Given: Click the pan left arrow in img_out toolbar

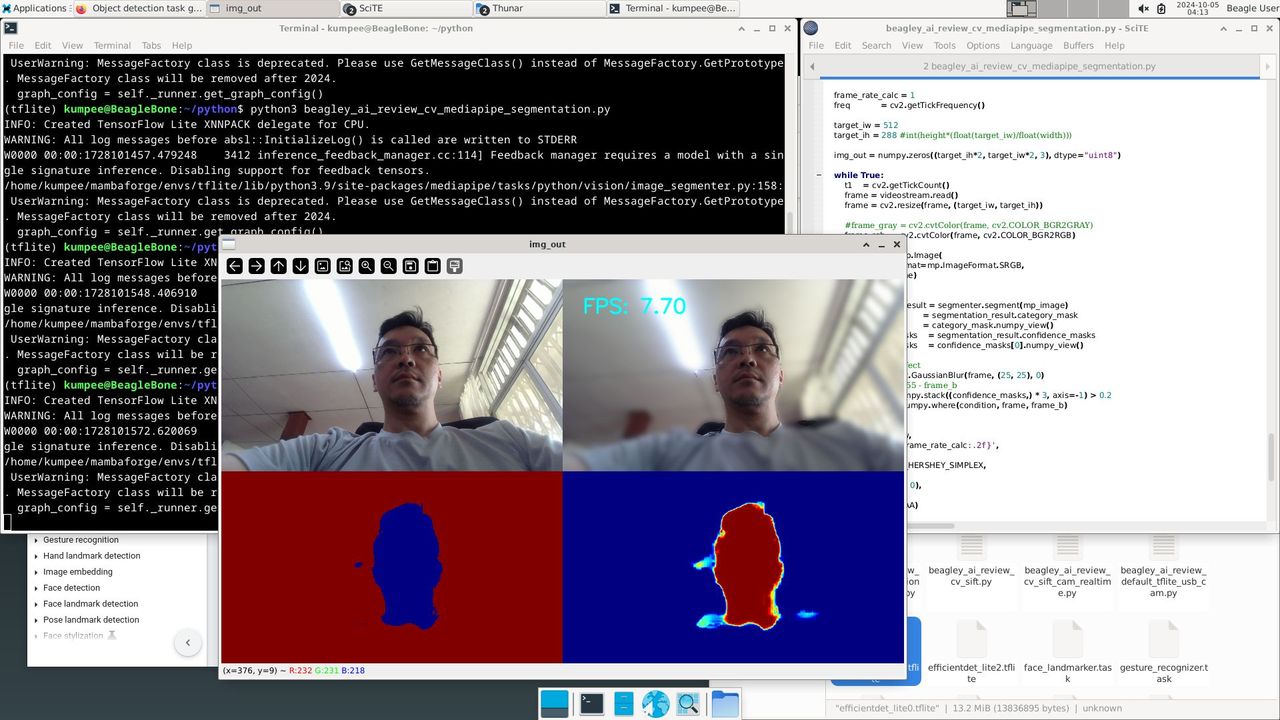Looking at the screenshot, I should coord(234,266).
